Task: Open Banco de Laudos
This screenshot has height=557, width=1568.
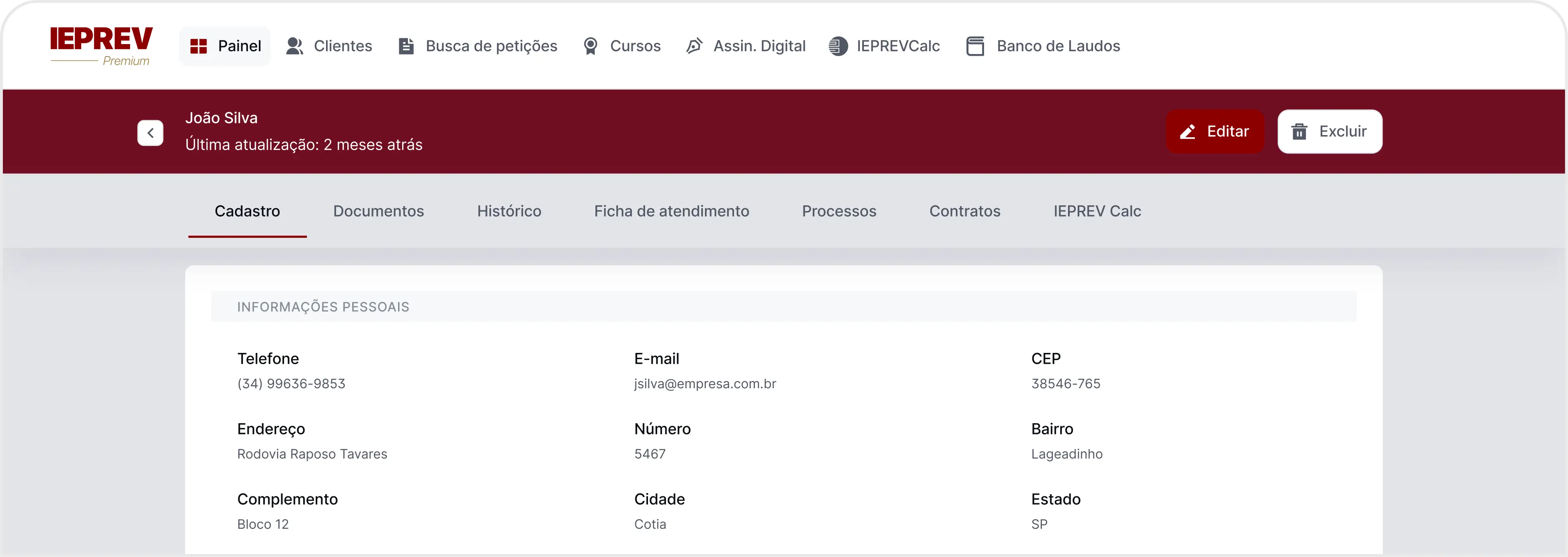Action: click(x=1043, y=46)
